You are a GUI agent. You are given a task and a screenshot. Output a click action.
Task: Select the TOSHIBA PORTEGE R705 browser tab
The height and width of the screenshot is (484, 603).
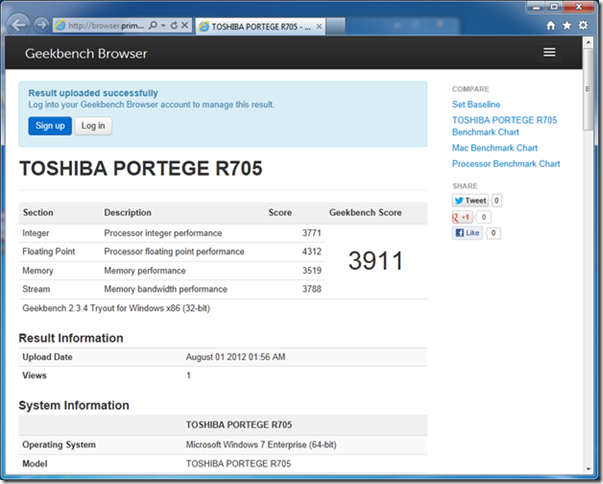pyautogui.click(x=260, y=27)
